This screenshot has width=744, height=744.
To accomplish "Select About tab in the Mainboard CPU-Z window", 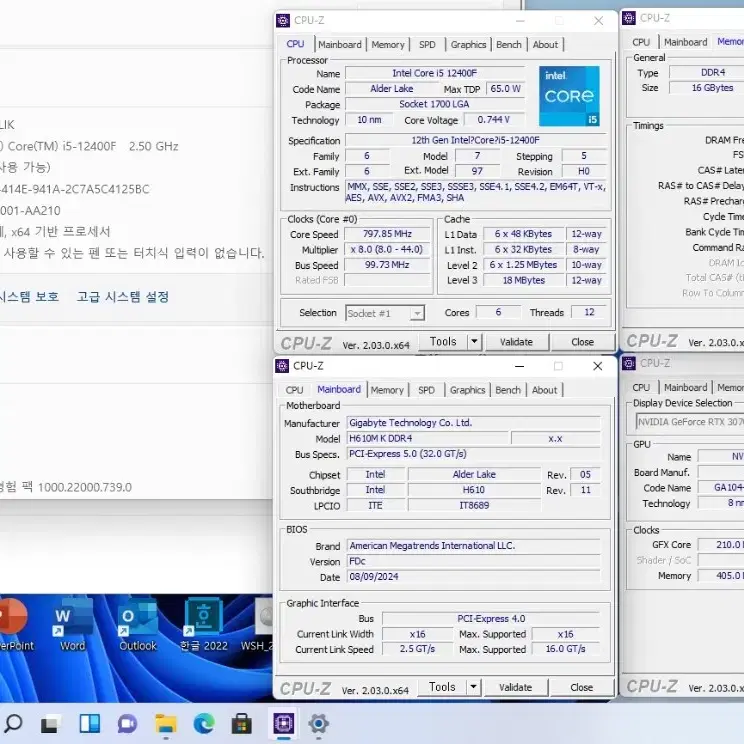I will 544,390.
